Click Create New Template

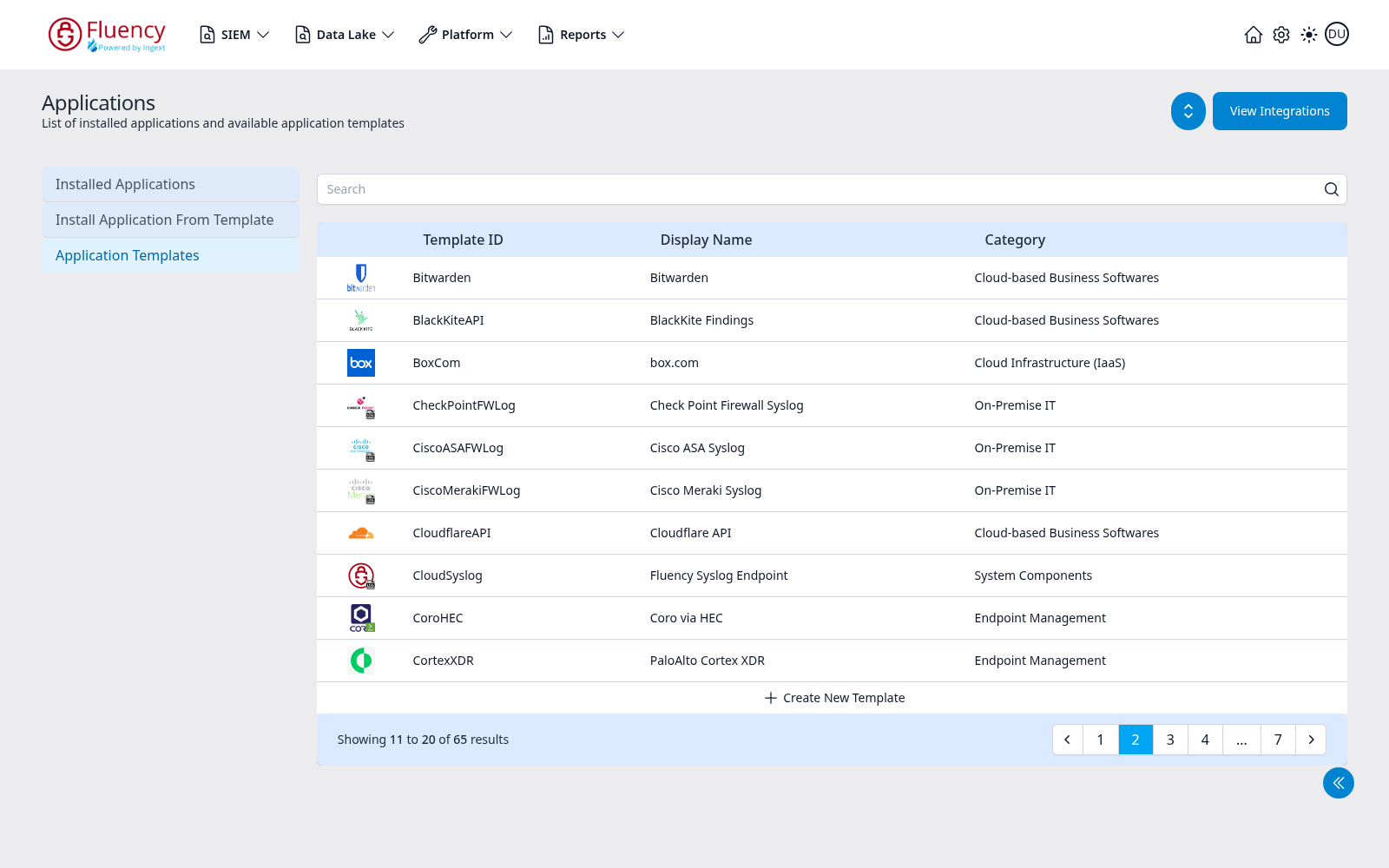(x=834, y=698)
